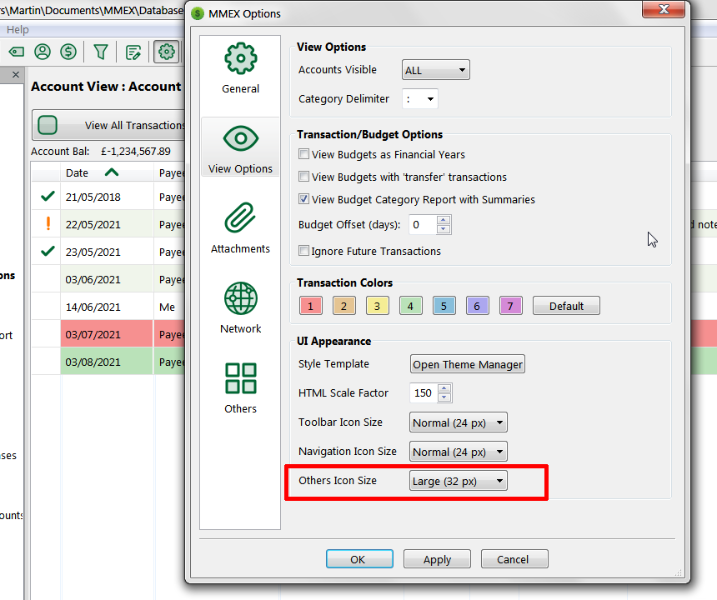Decrease HTML Scale Factor value
Screen dimensions: 717x600
(x=444, y=397)
